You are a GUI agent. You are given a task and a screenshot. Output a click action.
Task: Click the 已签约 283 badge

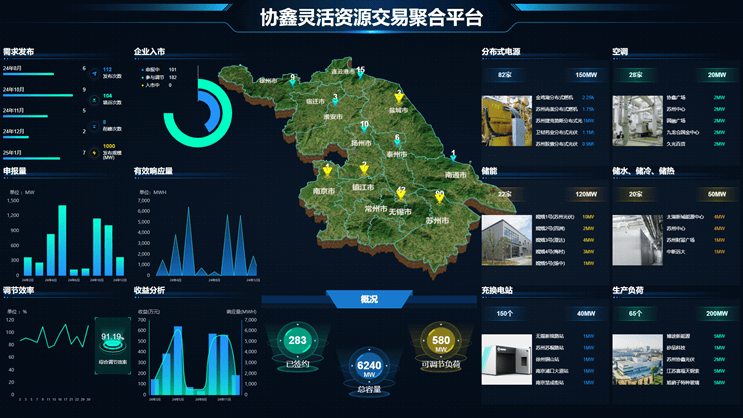tap(297, 342)
